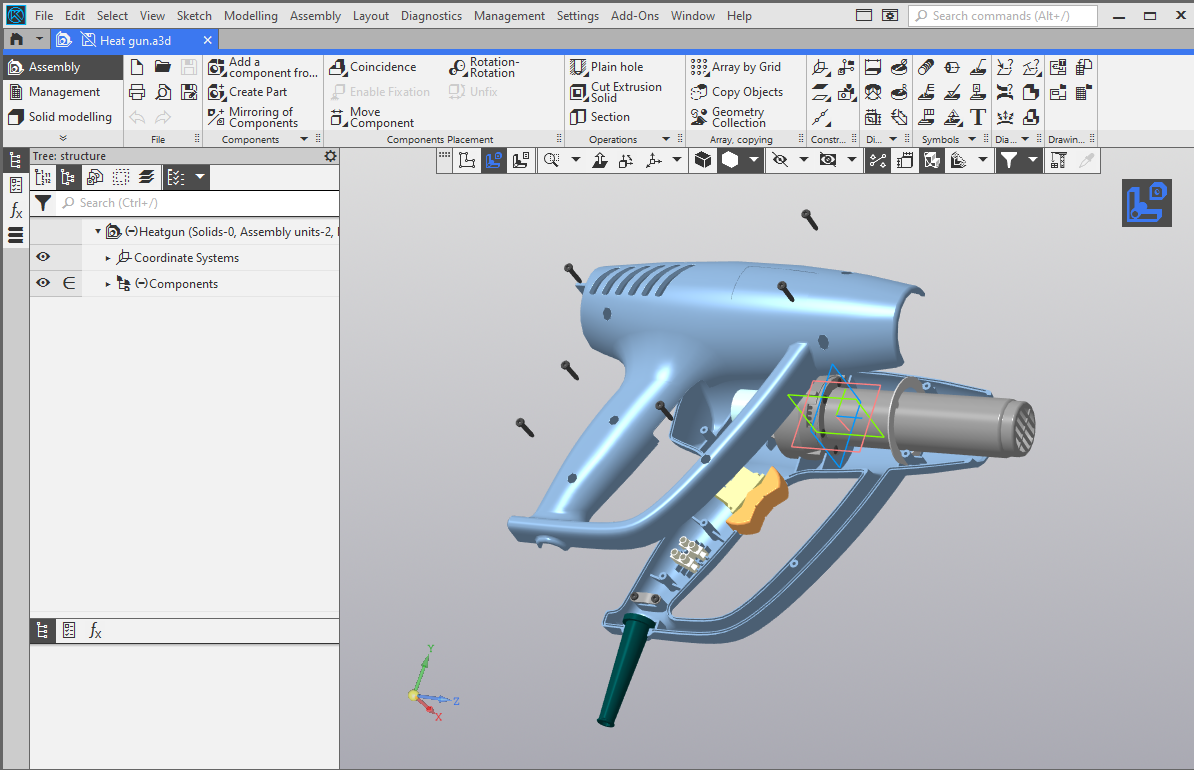Select the Plain hole operation

[607, 67]
